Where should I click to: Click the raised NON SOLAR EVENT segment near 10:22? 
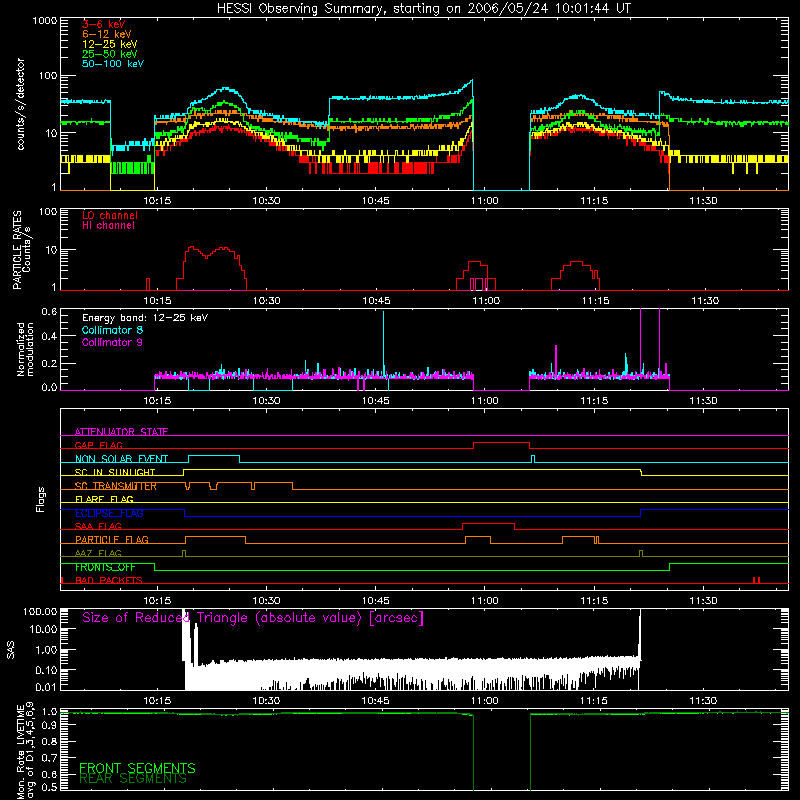(x=214, y=456)
